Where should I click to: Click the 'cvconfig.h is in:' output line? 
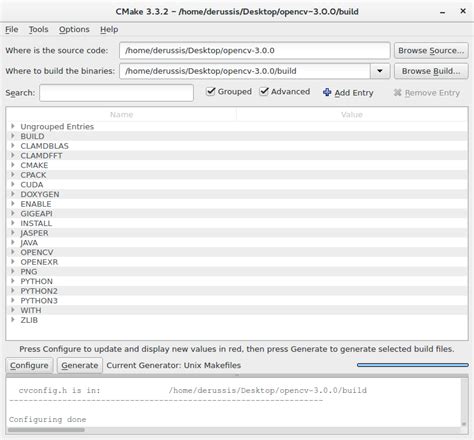[x=193, y=390]
